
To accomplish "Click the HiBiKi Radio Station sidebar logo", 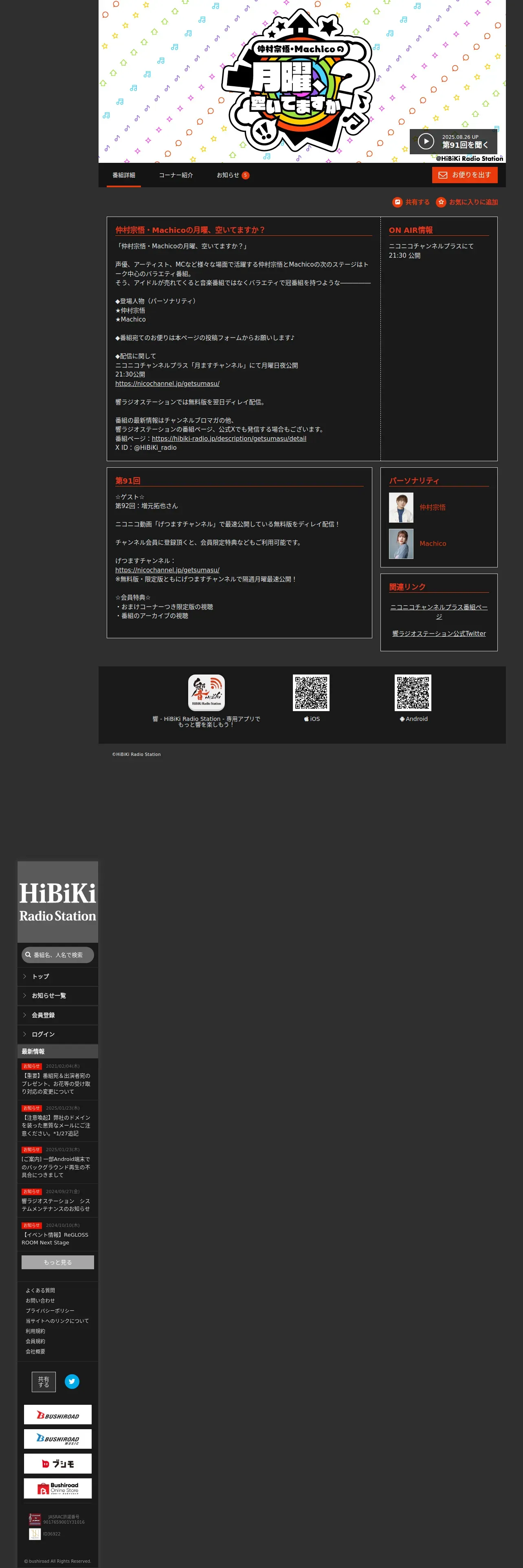I will [x=58, y=902].
